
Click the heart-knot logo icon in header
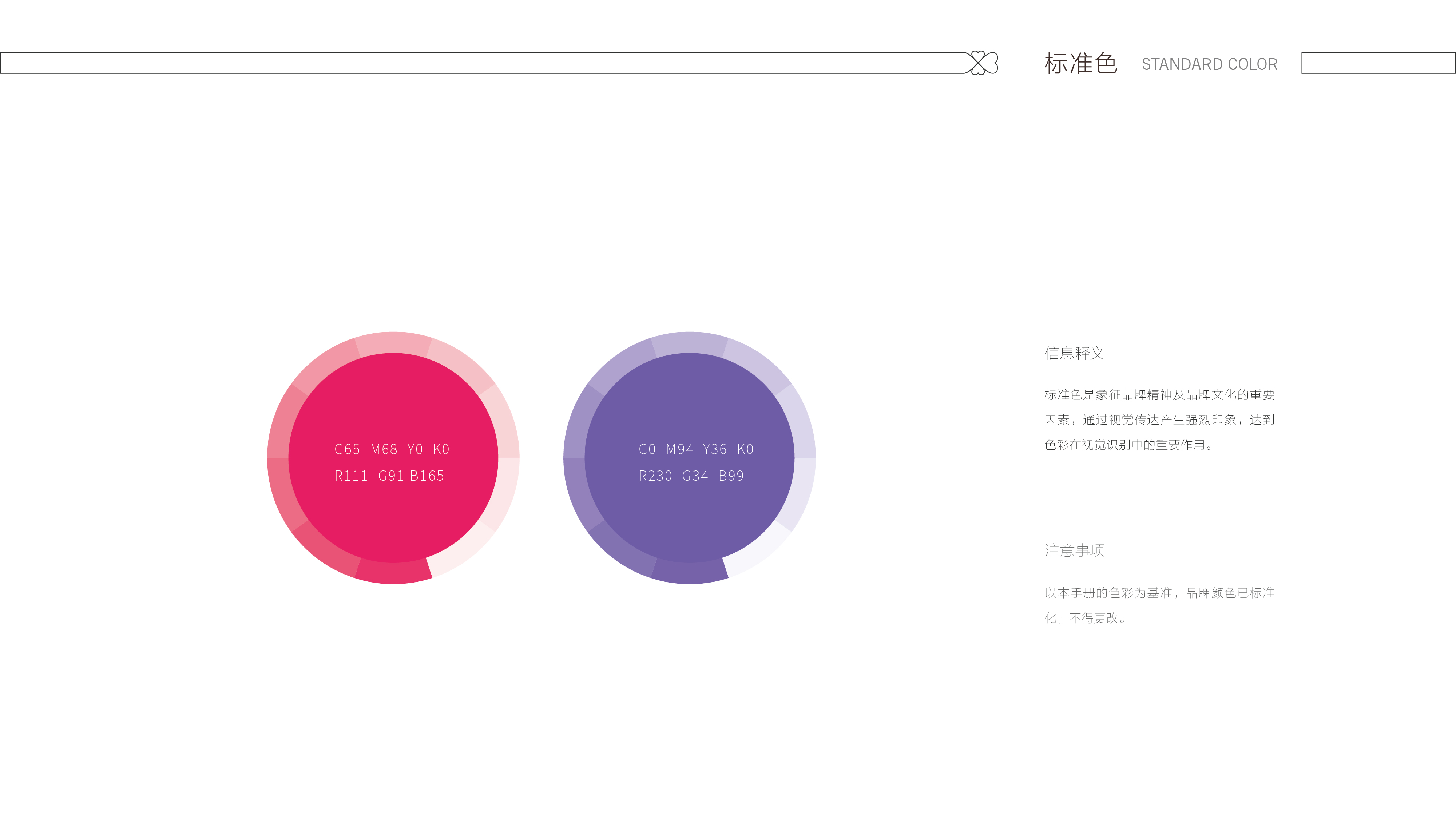coord(984,63)
